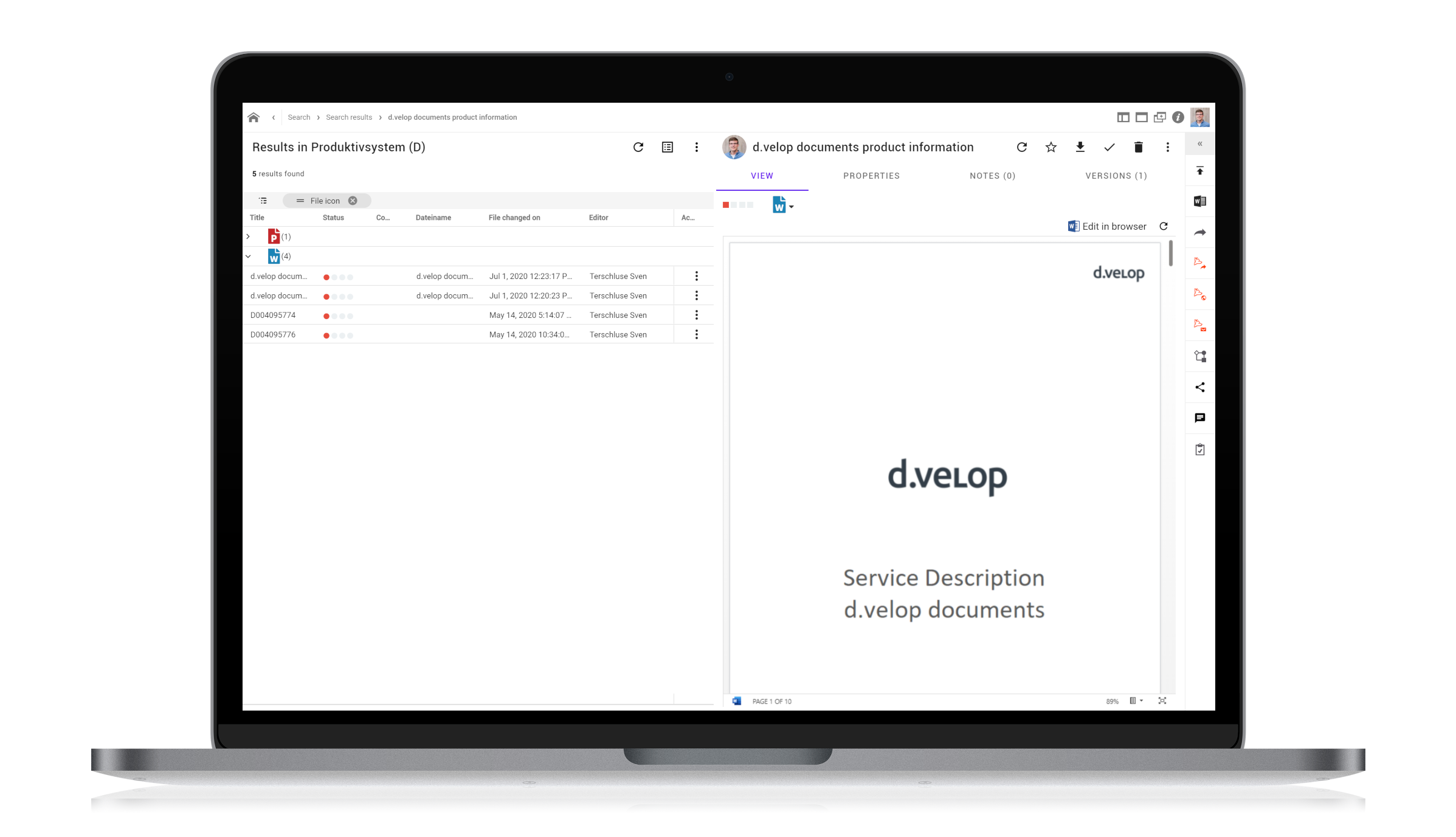Click the File icon filter chip to remove it

point(353,200)
